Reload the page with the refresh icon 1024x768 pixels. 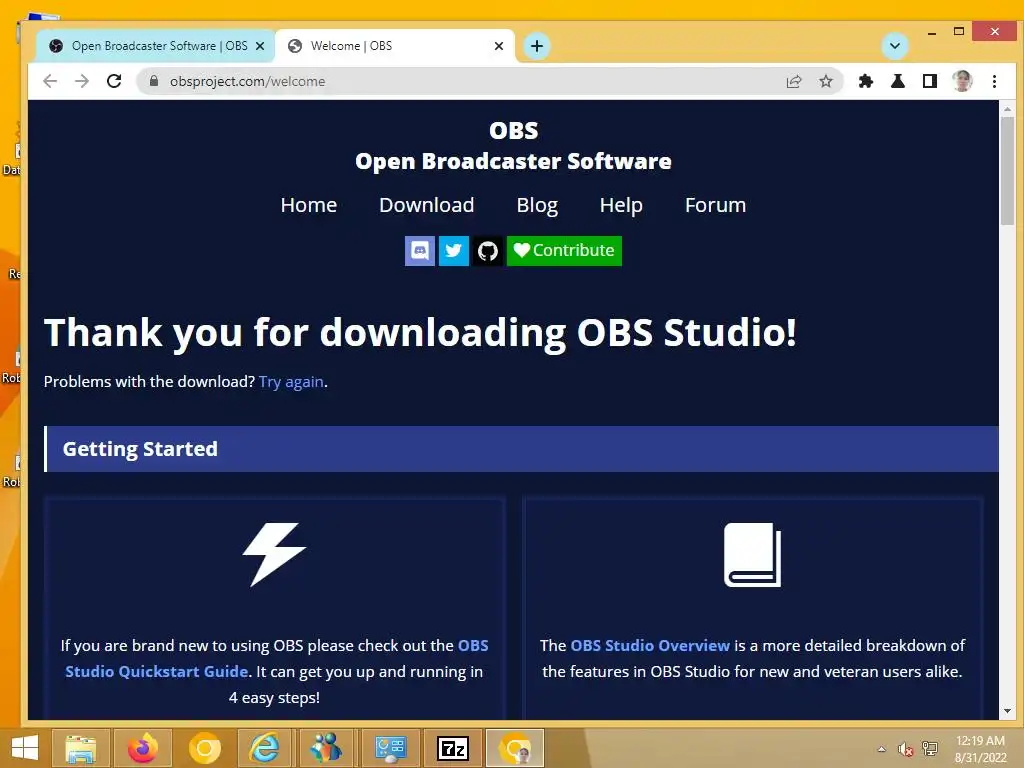click(x=114, y=81)
